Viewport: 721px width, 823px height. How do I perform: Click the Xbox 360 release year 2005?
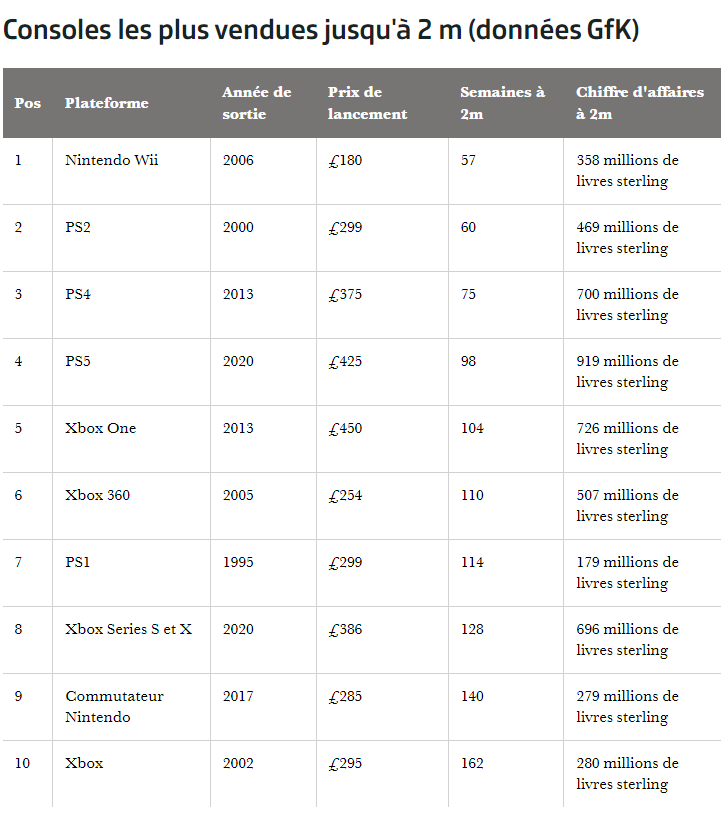(238, 495)
